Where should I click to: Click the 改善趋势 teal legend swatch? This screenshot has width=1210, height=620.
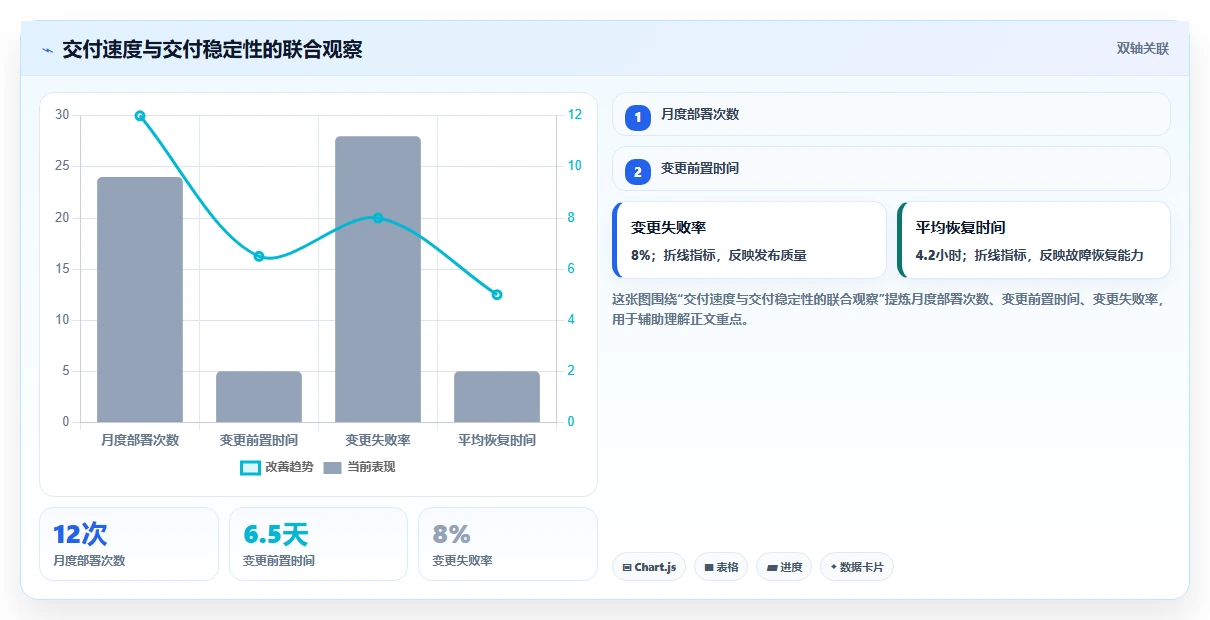pos(250,467)
